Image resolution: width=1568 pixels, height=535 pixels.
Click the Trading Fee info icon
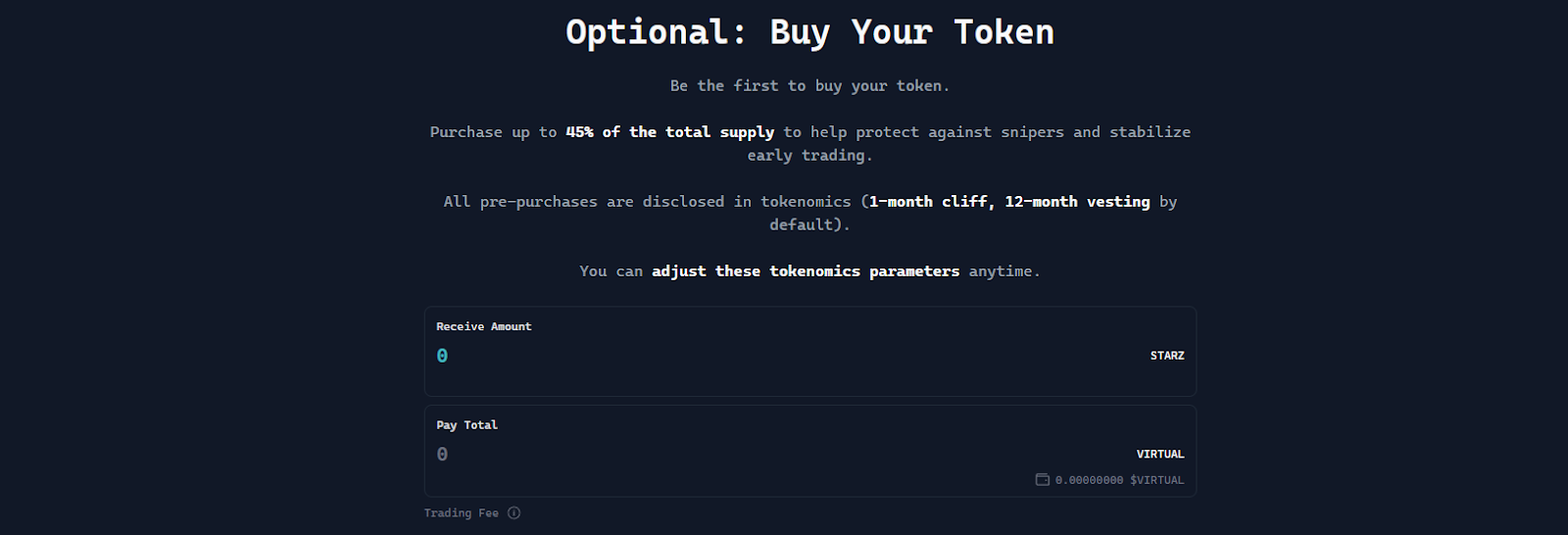tap(514, 513)
